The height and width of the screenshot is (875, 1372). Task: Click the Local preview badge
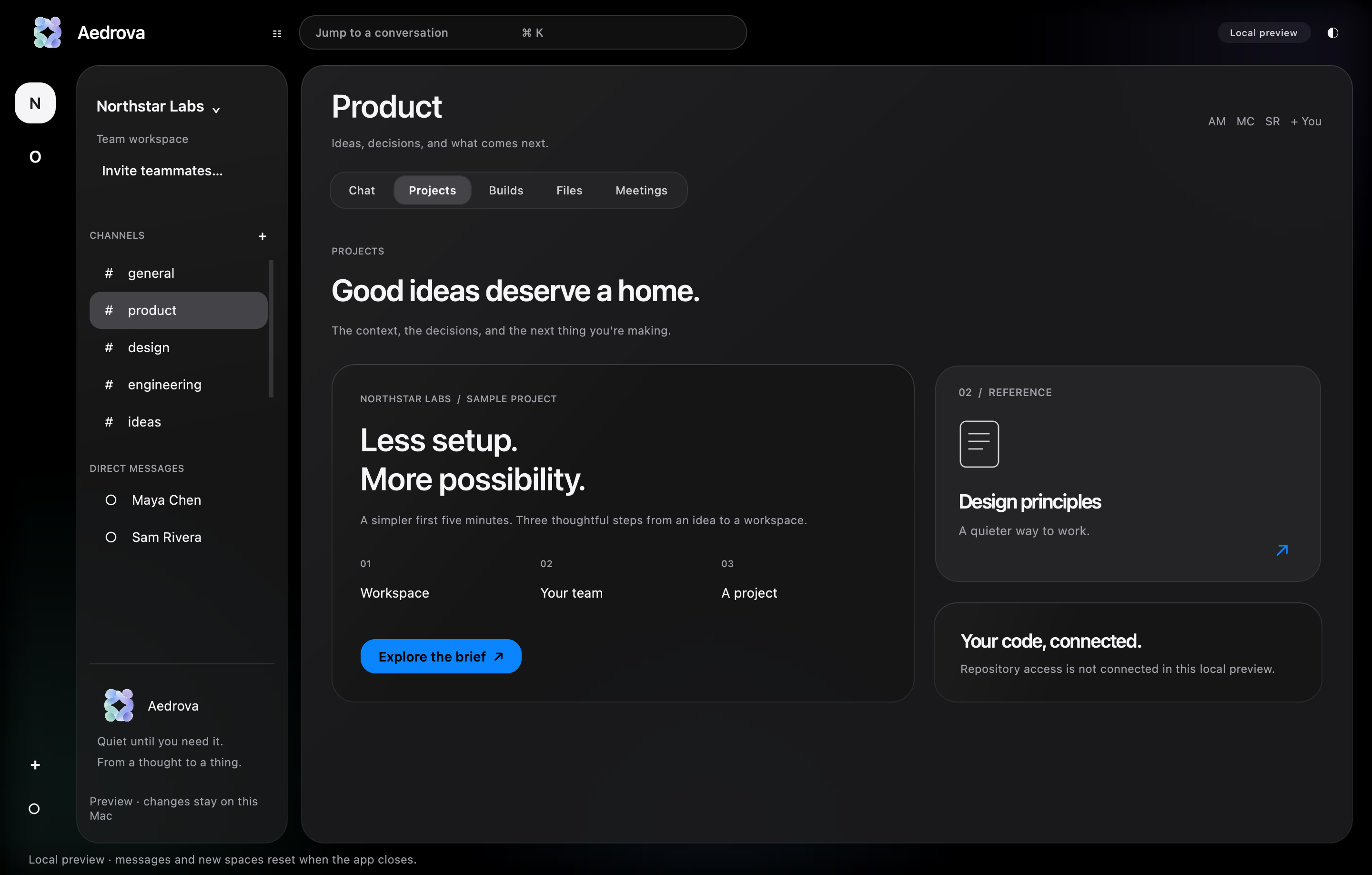point(1264,32)
